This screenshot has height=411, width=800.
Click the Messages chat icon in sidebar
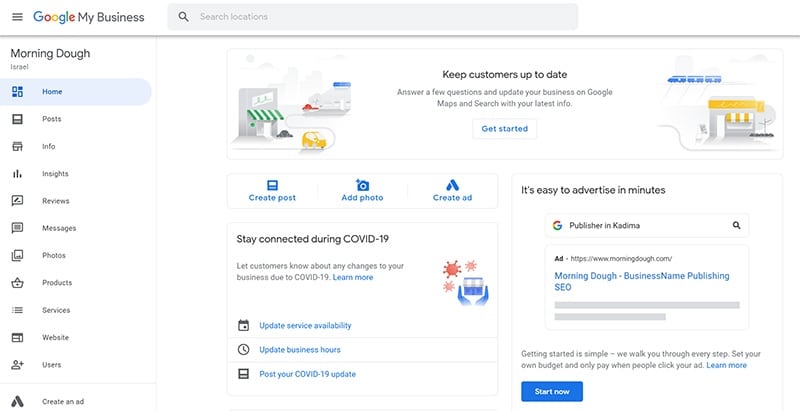coord(17,228)
